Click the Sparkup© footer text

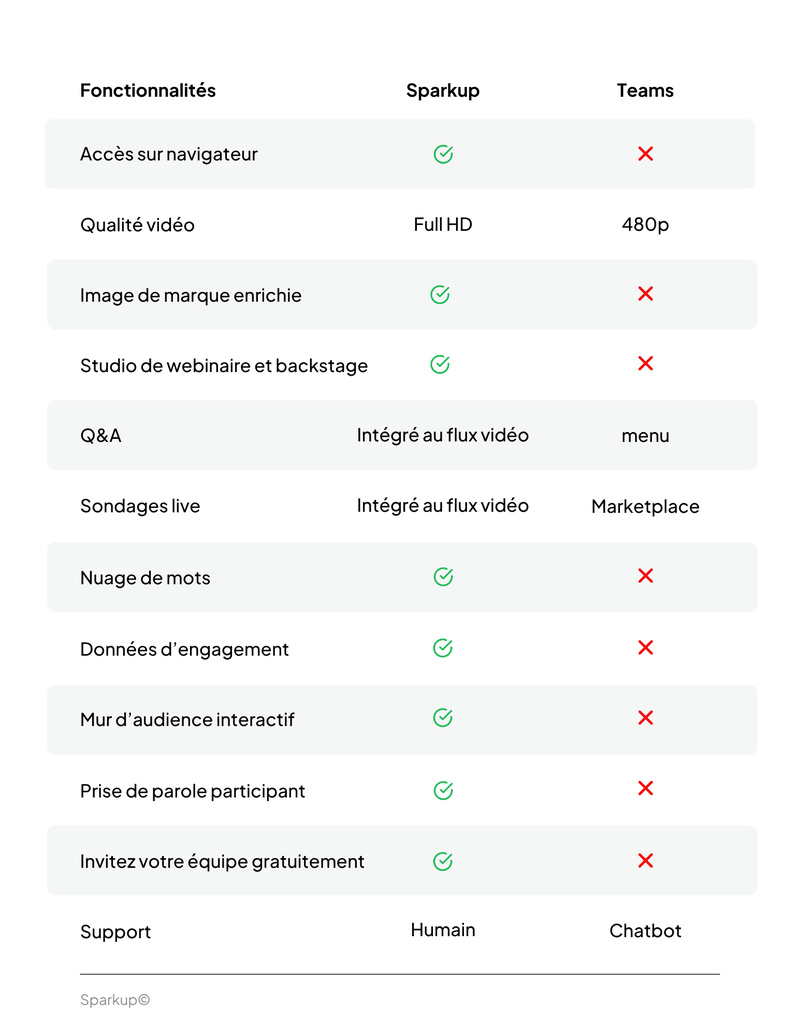coord(115,1000)
